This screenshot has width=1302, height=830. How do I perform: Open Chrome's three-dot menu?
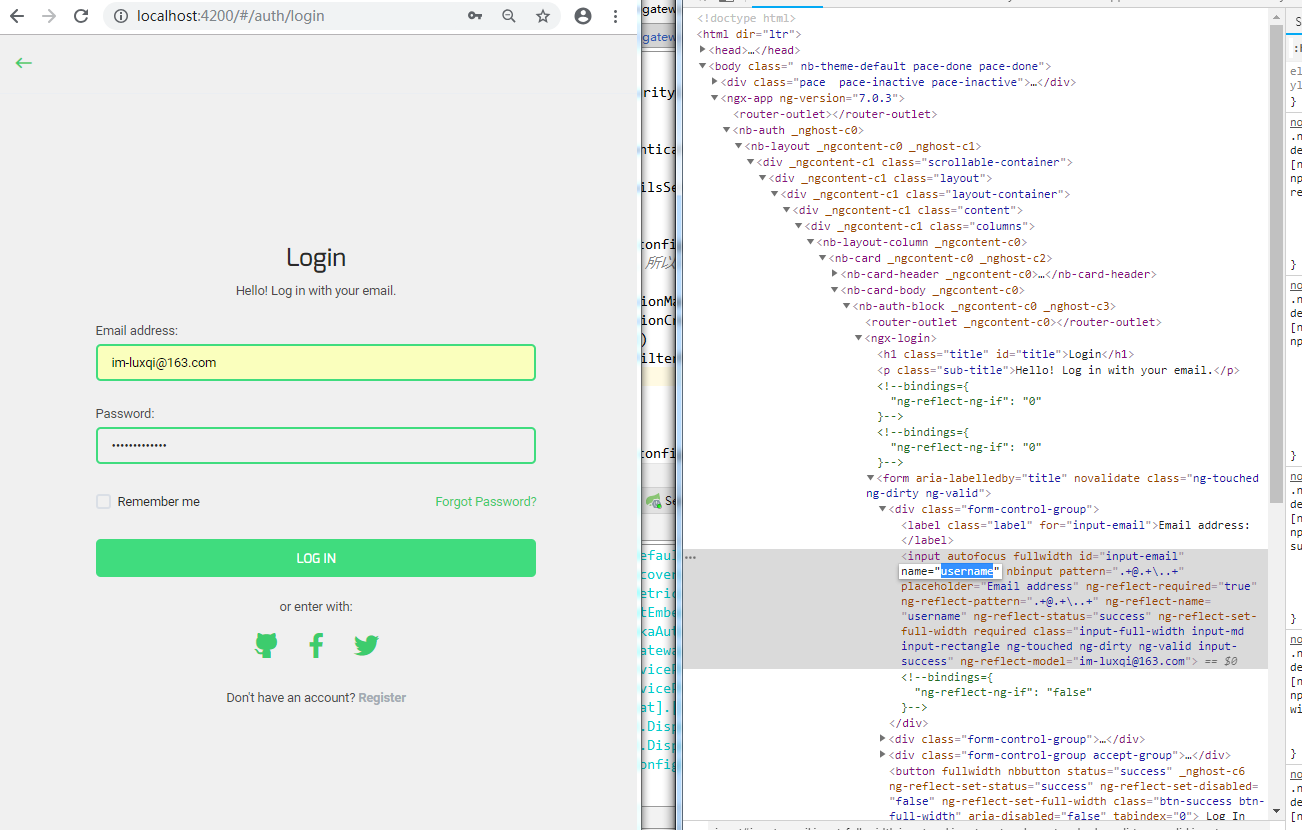click(616, 16)
